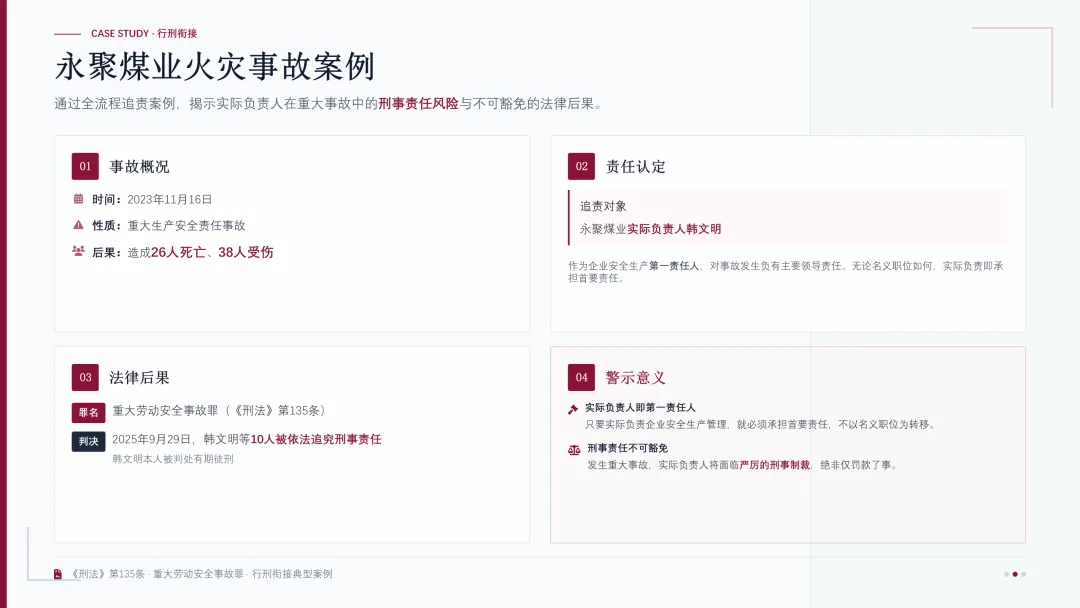Click the note 韩文明本人被判处有期徒刑

[x=173, y=459]
